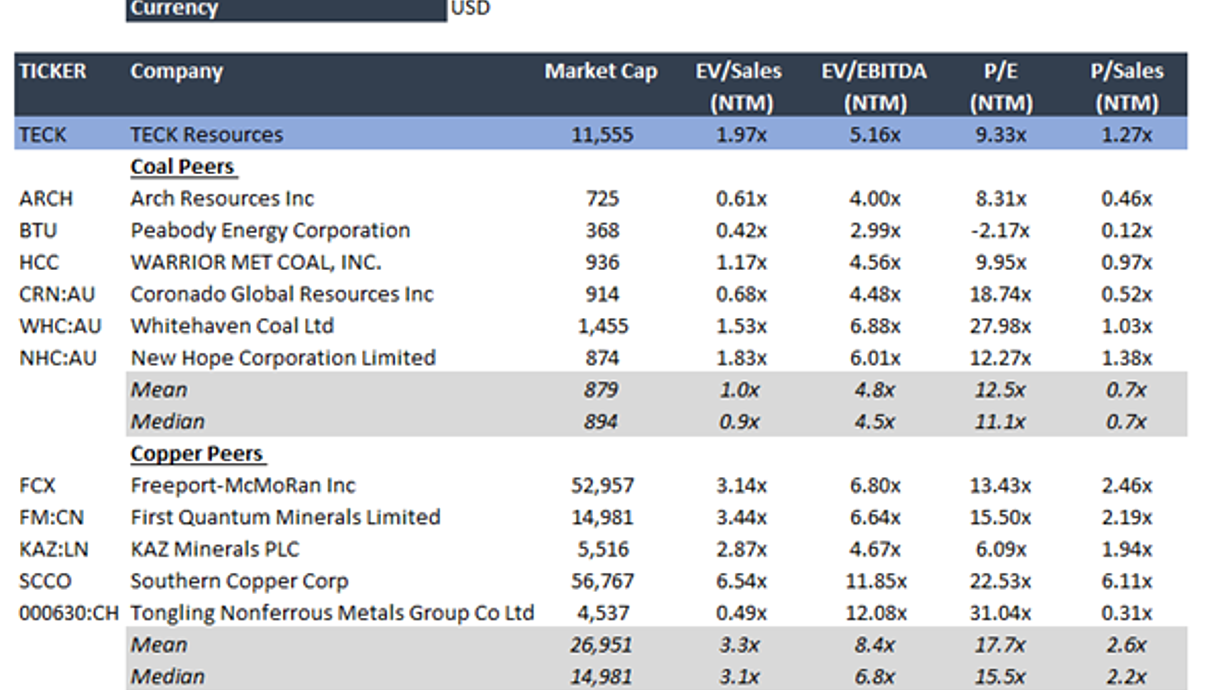Select First Quantum P/E value 15.50x

(x=1001, y=518)
